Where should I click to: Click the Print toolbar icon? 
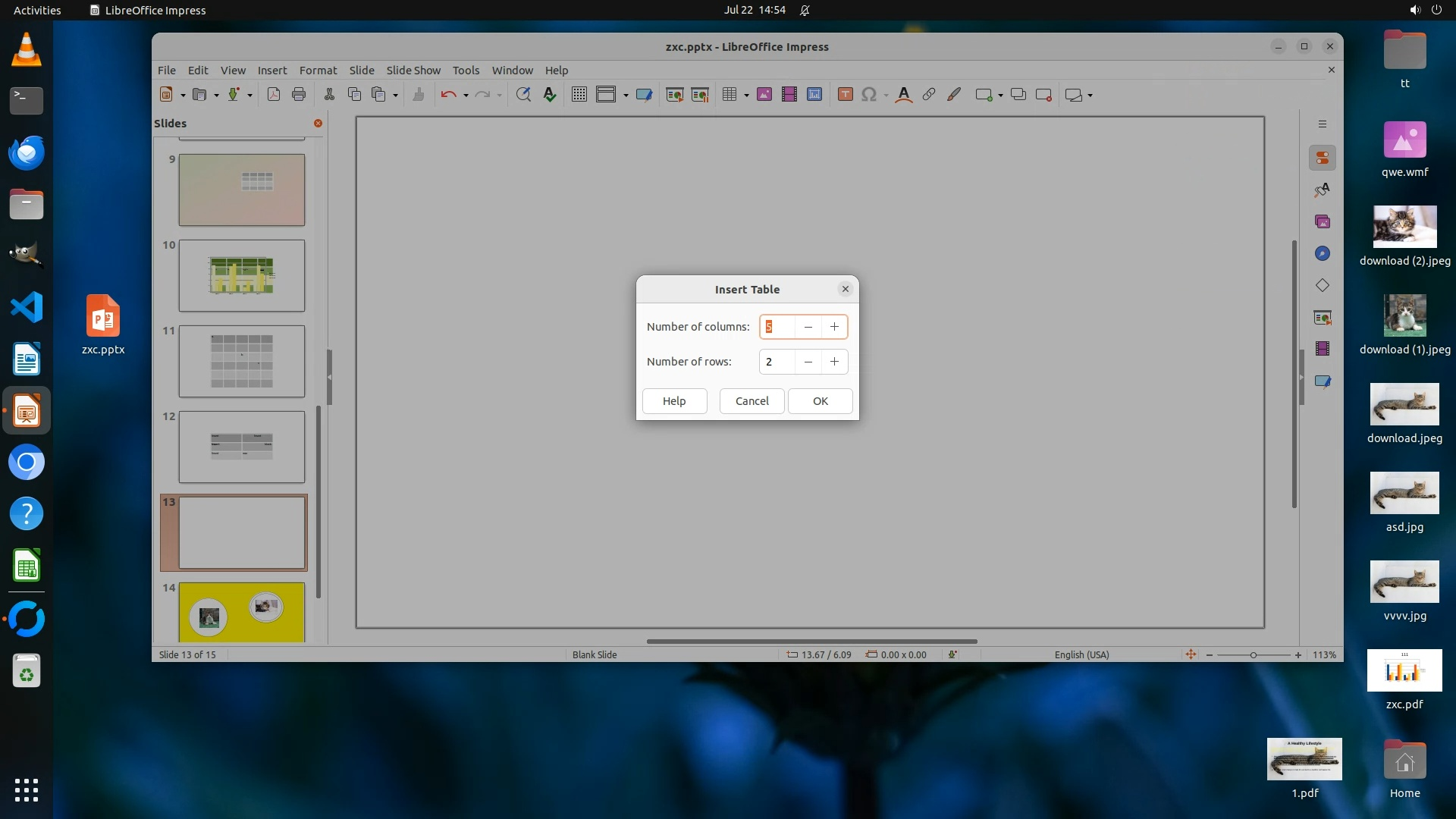(x=299, y=95)
